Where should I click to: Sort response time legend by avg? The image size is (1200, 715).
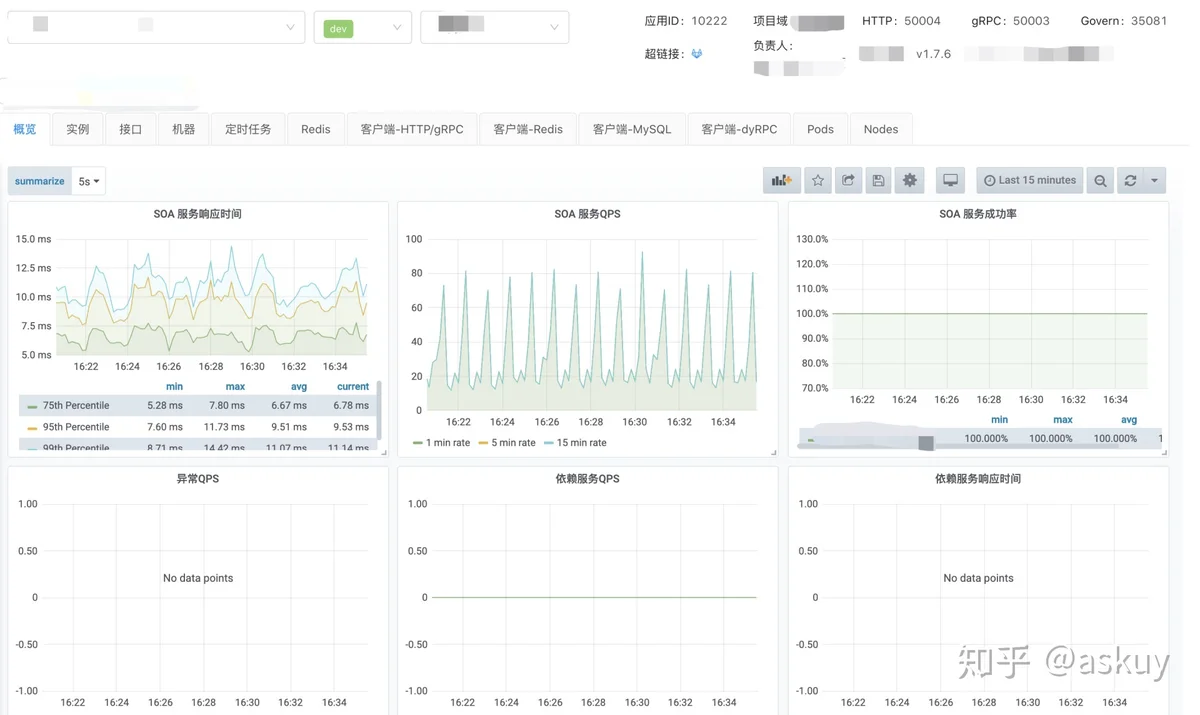(298, 386)
